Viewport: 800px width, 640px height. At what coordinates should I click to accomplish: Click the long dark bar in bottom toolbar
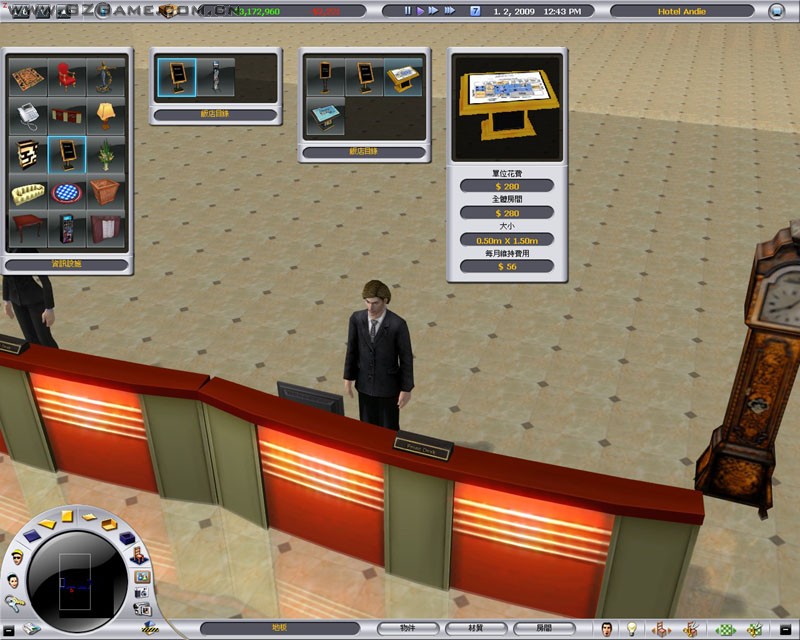(280, 628)
